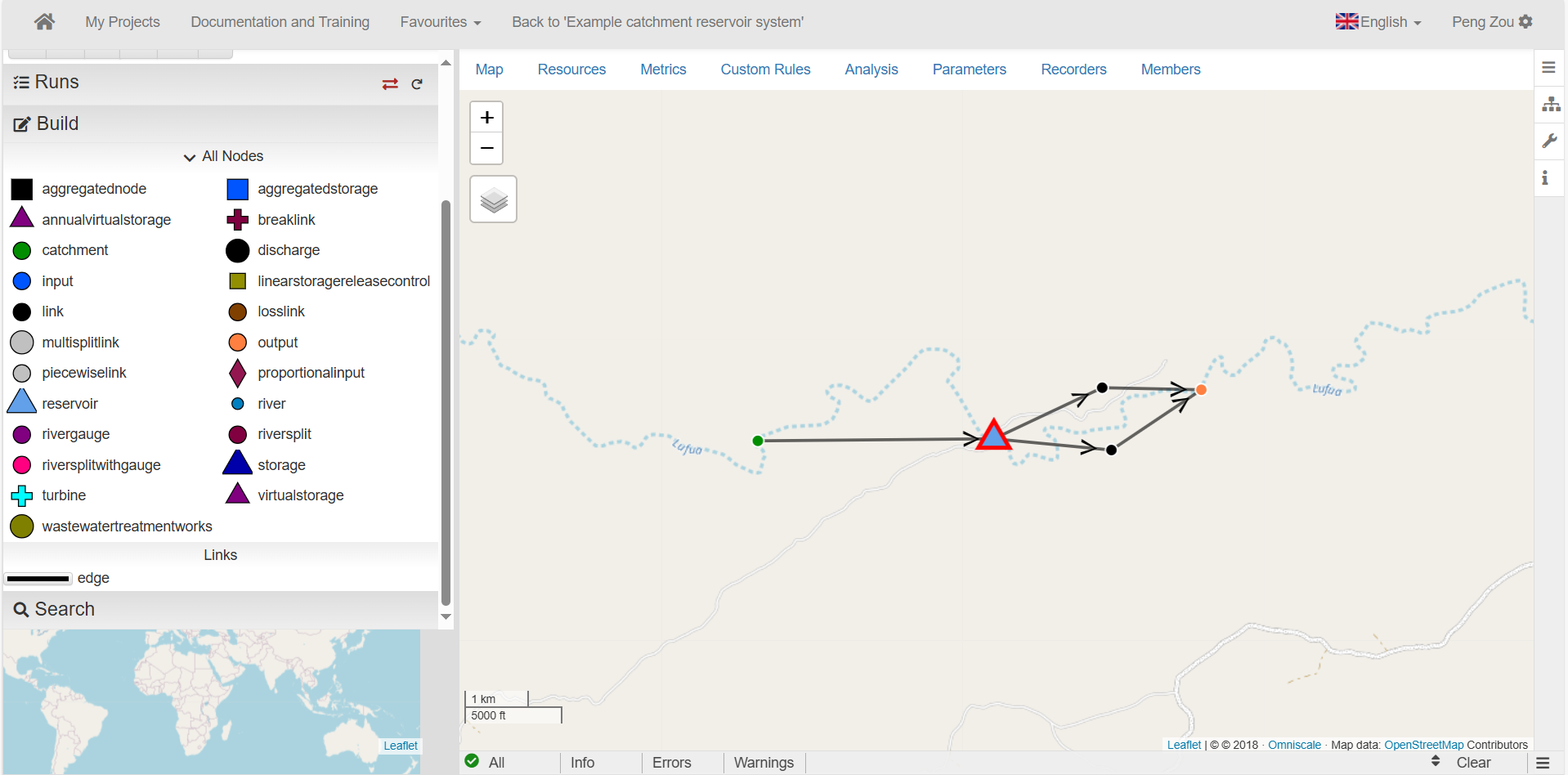The height and width of the screenshot is (775, 1568).
Task: Switch to the Recorders tab
Action: 1073,69
